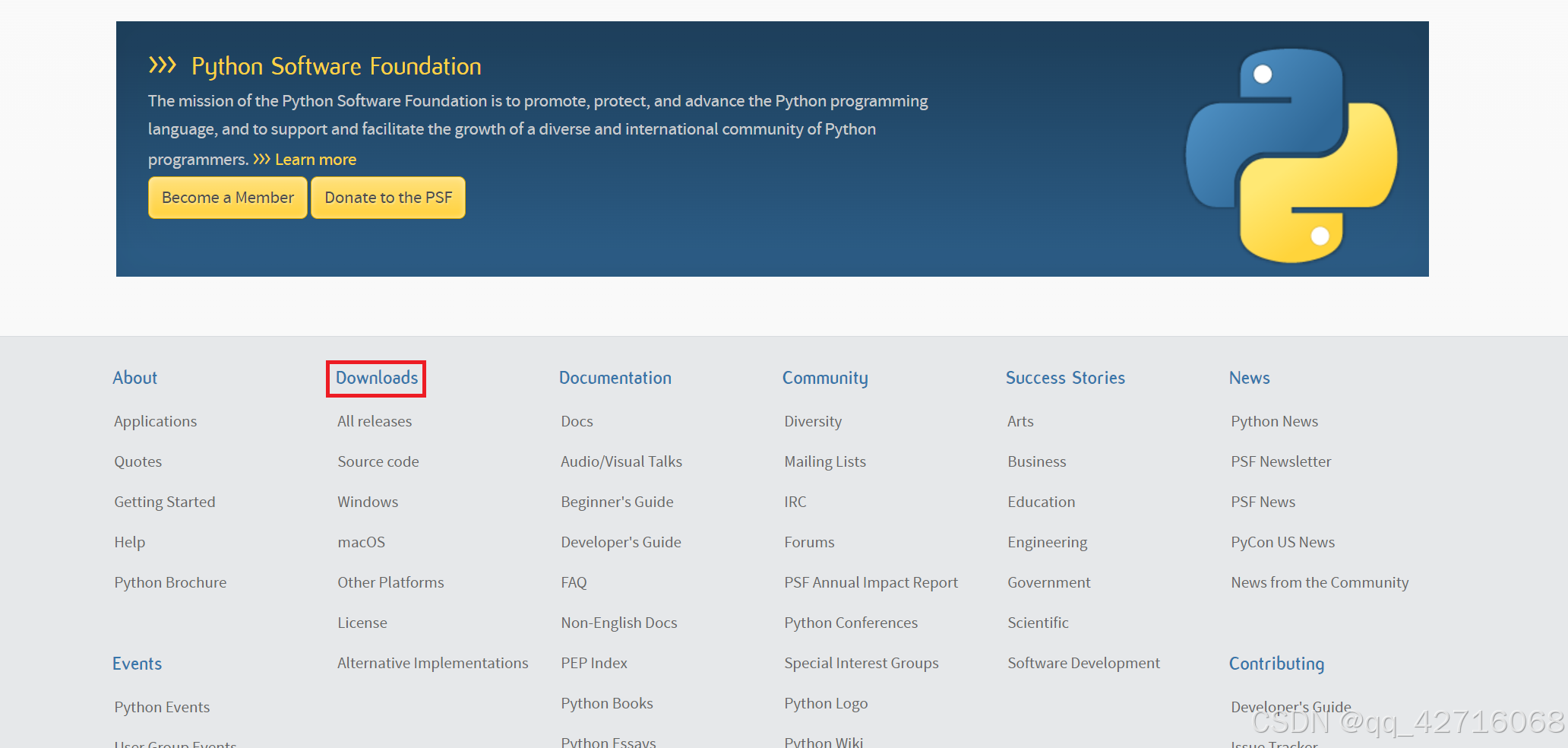
Task: Go to the Applications link
Action: point(156,421)
